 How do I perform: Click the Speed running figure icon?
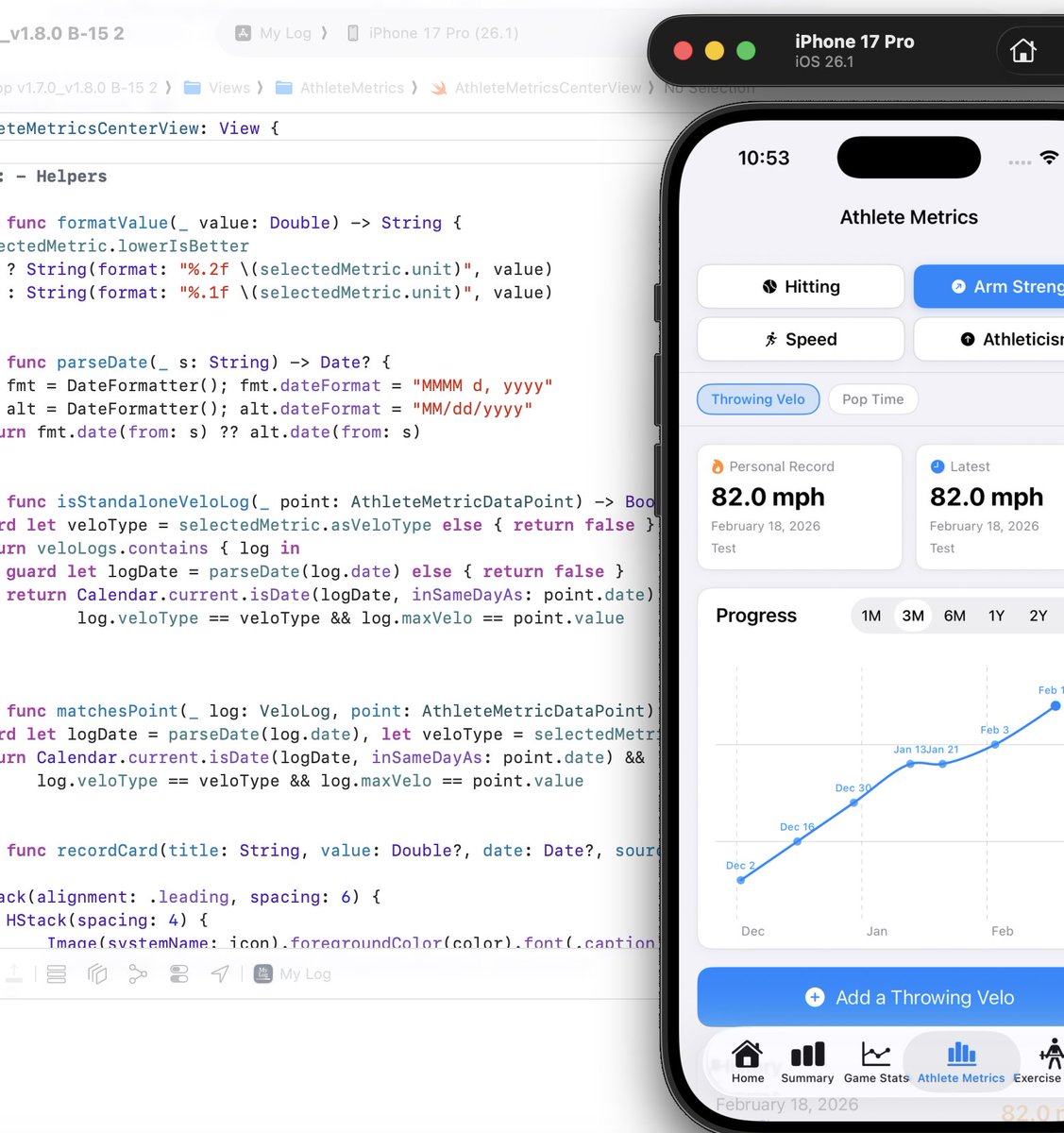(x=771, y=339)
